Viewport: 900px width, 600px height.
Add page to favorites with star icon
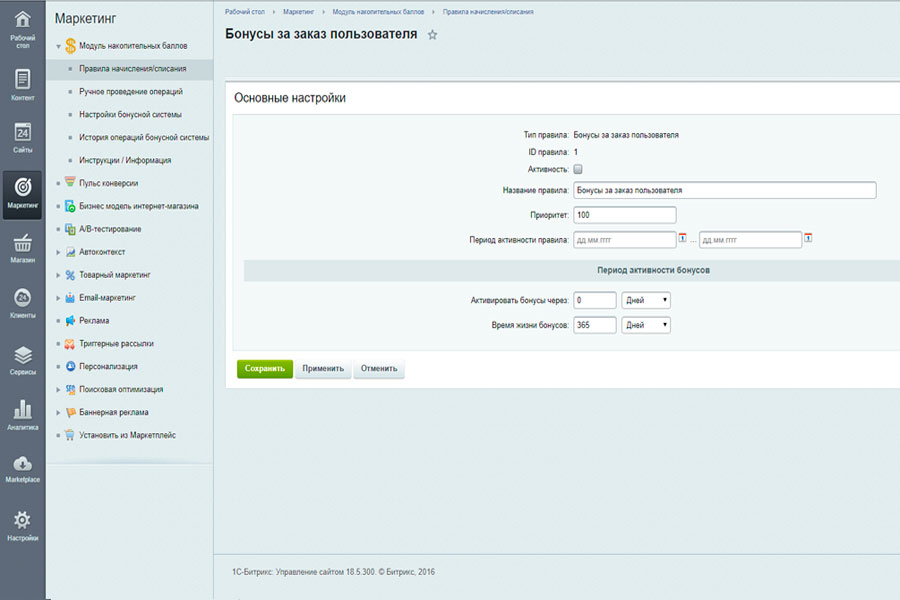pyautogui.click(x=432, y=35)
